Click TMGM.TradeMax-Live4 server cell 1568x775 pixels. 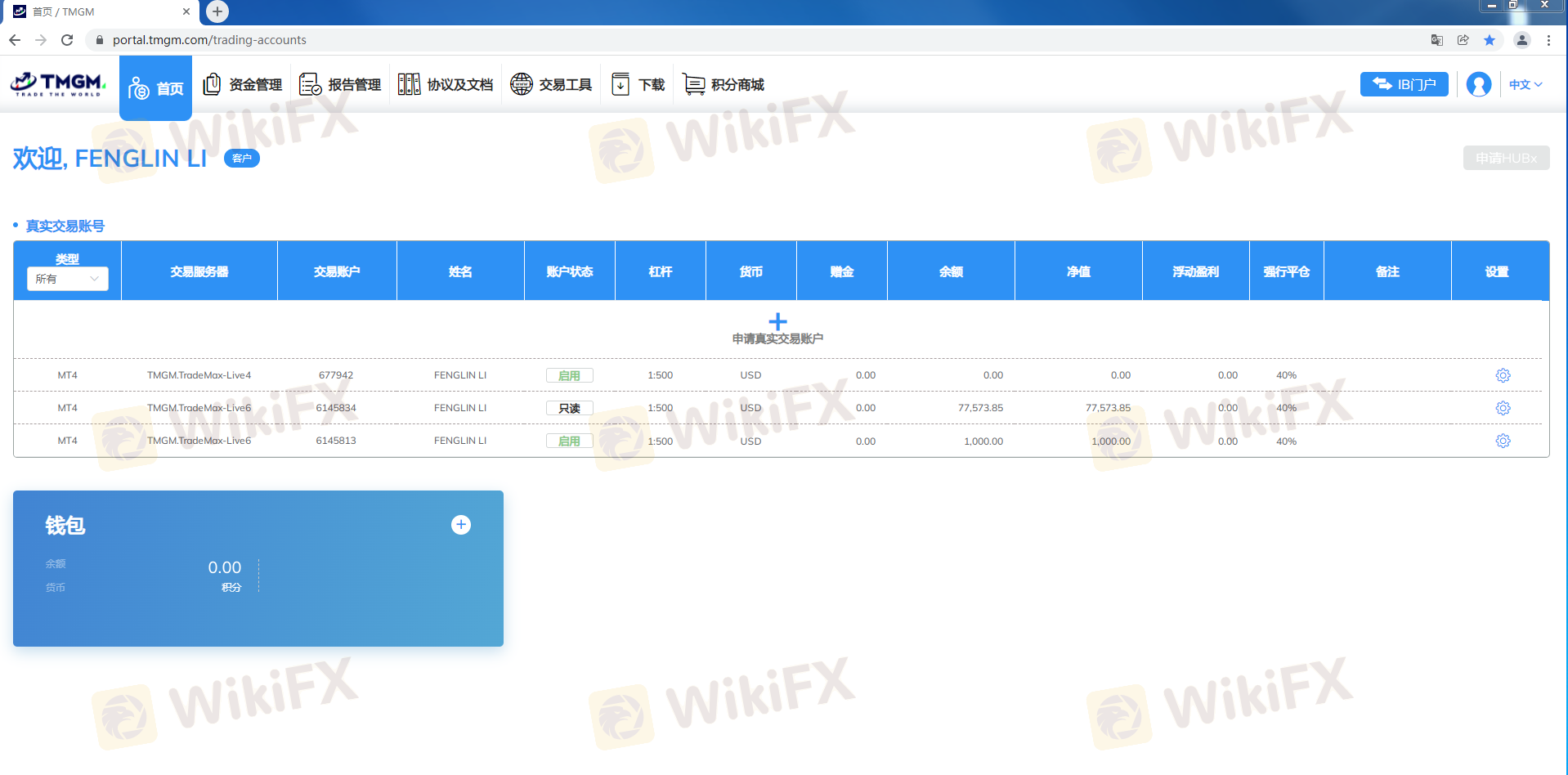199,375
